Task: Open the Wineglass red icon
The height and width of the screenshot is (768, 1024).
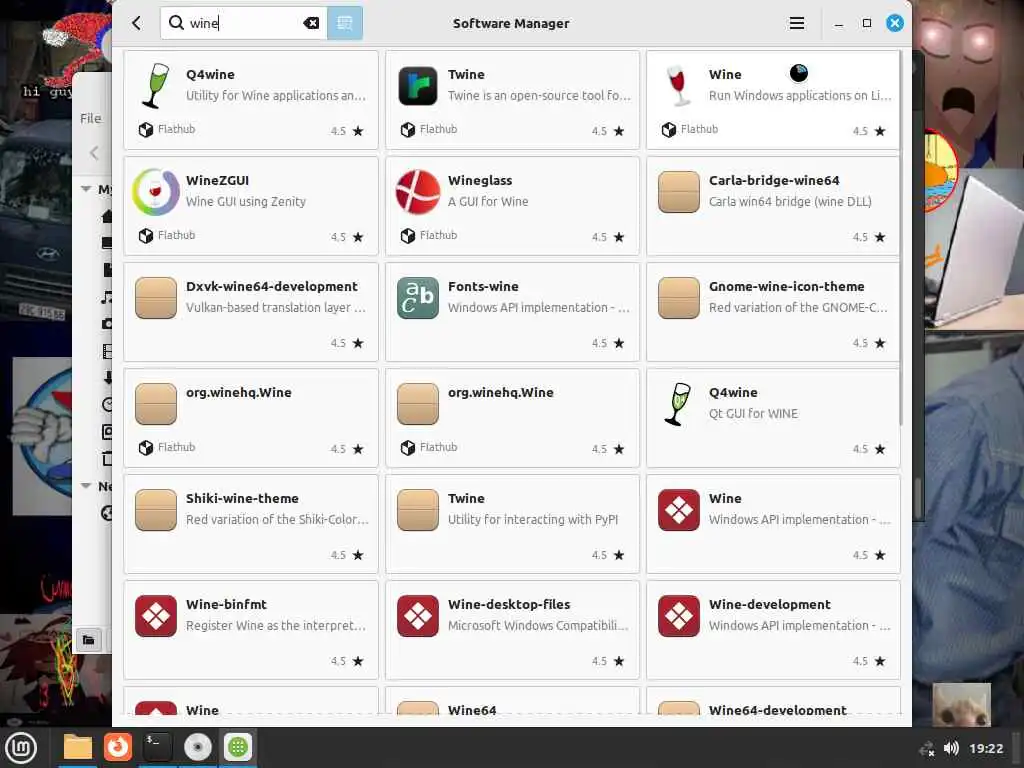Action: (x=417, y=192)
